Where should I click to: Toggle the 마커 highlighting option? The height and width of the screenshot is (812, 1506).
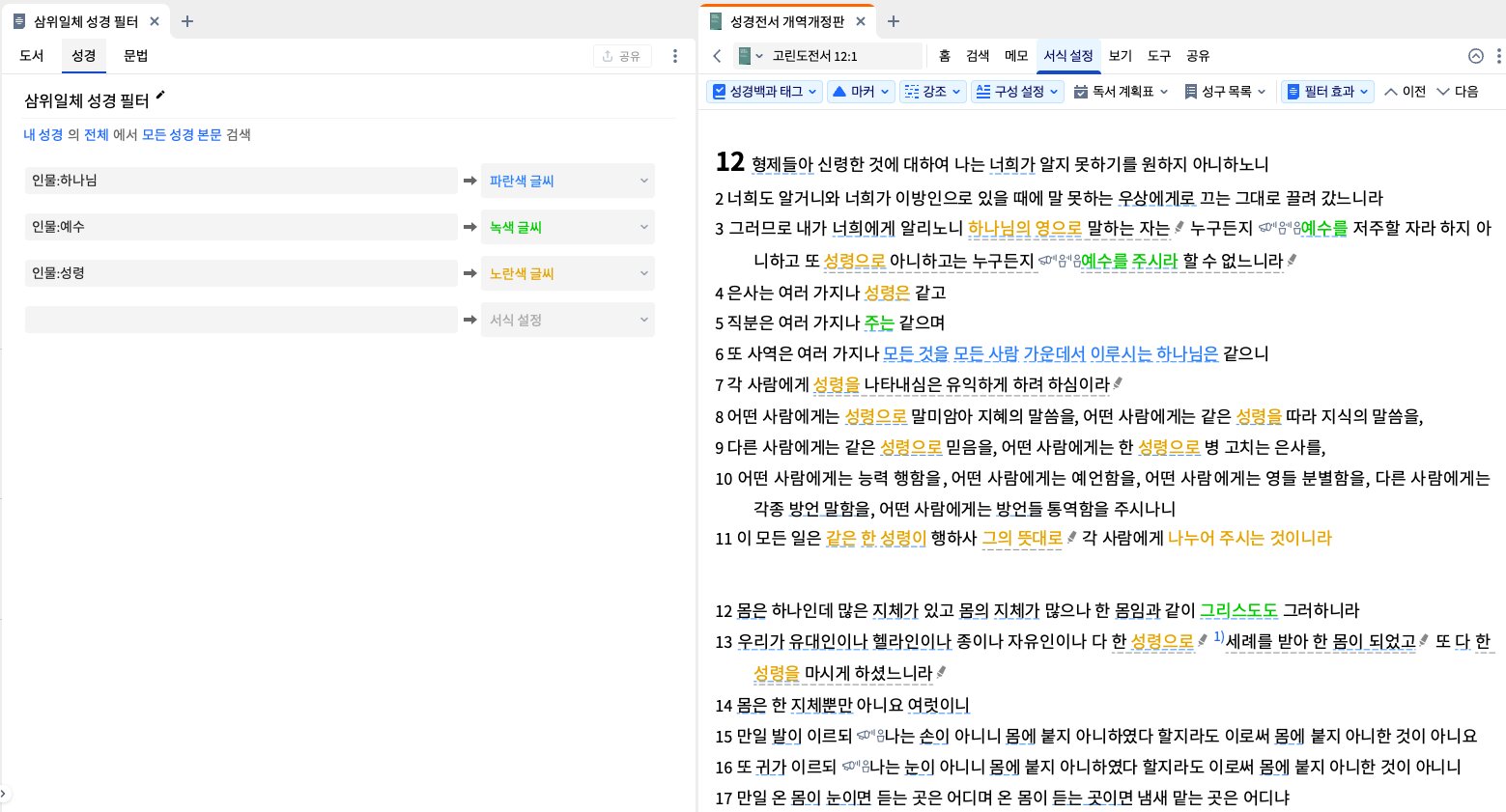pyautogui.click(x=861, y=92)
